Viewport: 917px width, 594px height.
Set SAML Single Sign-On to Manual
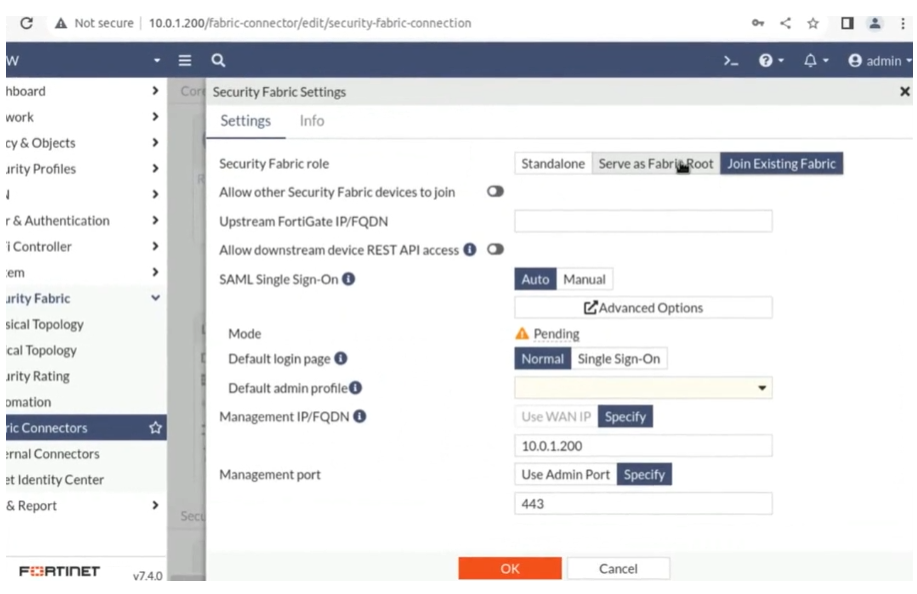coord(584,279)
